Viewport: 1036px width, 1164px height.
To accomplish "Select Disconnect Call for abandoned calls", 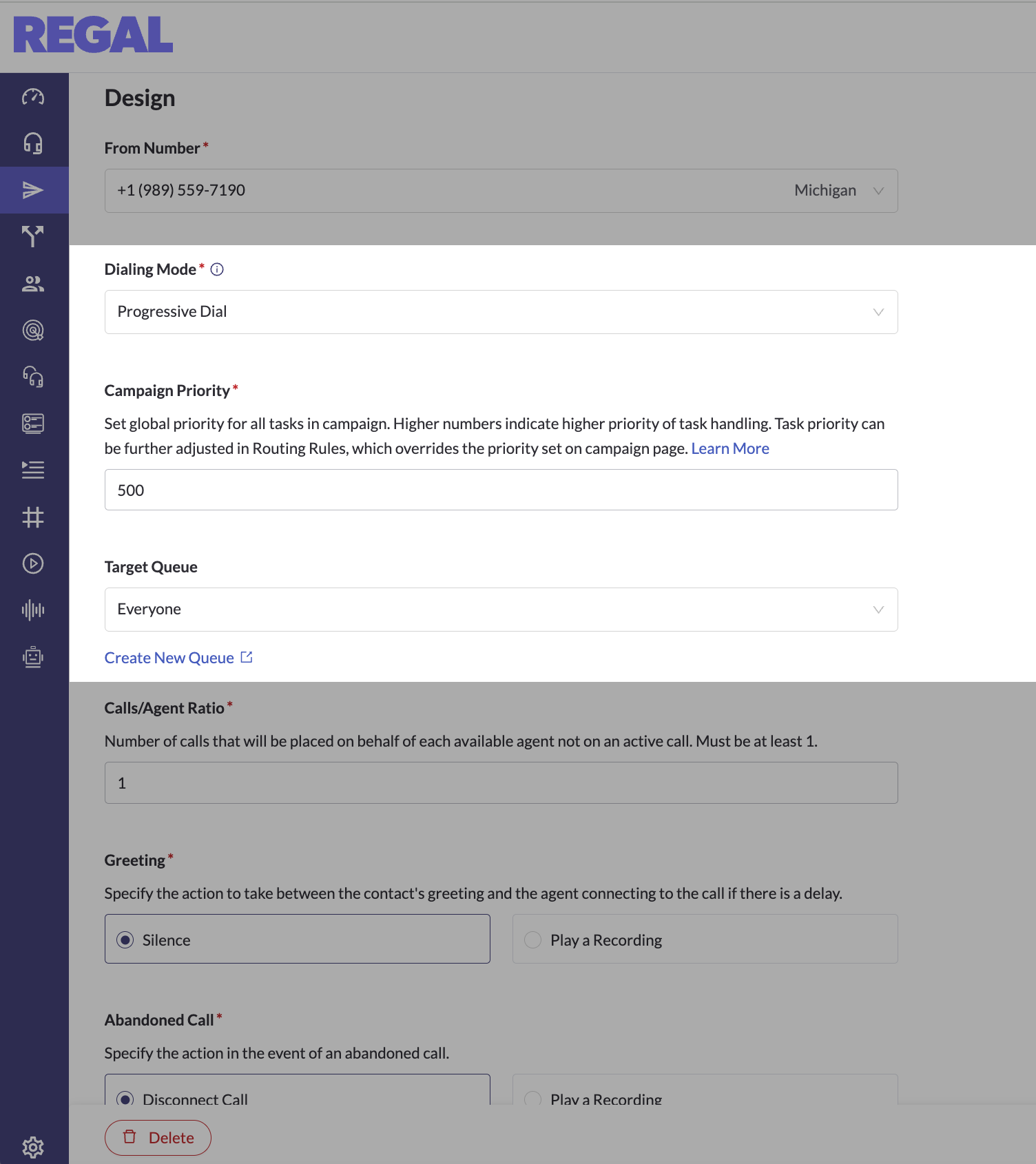I will (298, 1090).
